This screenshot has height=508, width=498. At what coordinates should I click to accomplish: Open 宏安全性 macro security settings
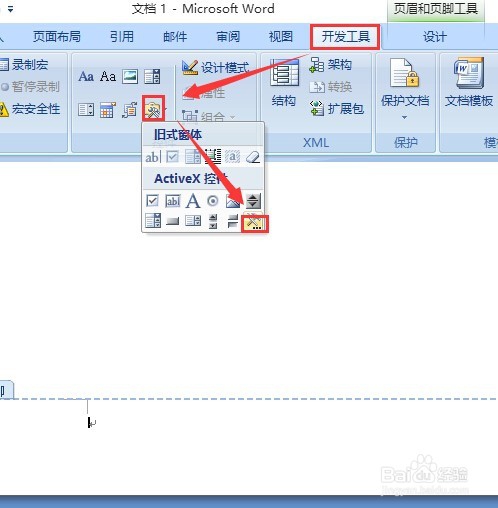(x=30, y=109)
